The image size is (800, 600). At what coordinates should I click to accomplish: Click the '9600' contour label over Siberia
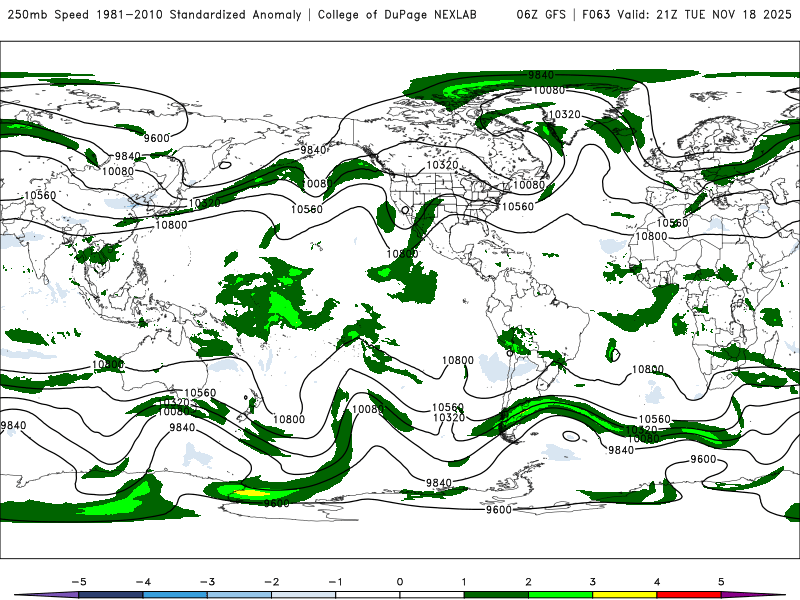pos(157,138)
